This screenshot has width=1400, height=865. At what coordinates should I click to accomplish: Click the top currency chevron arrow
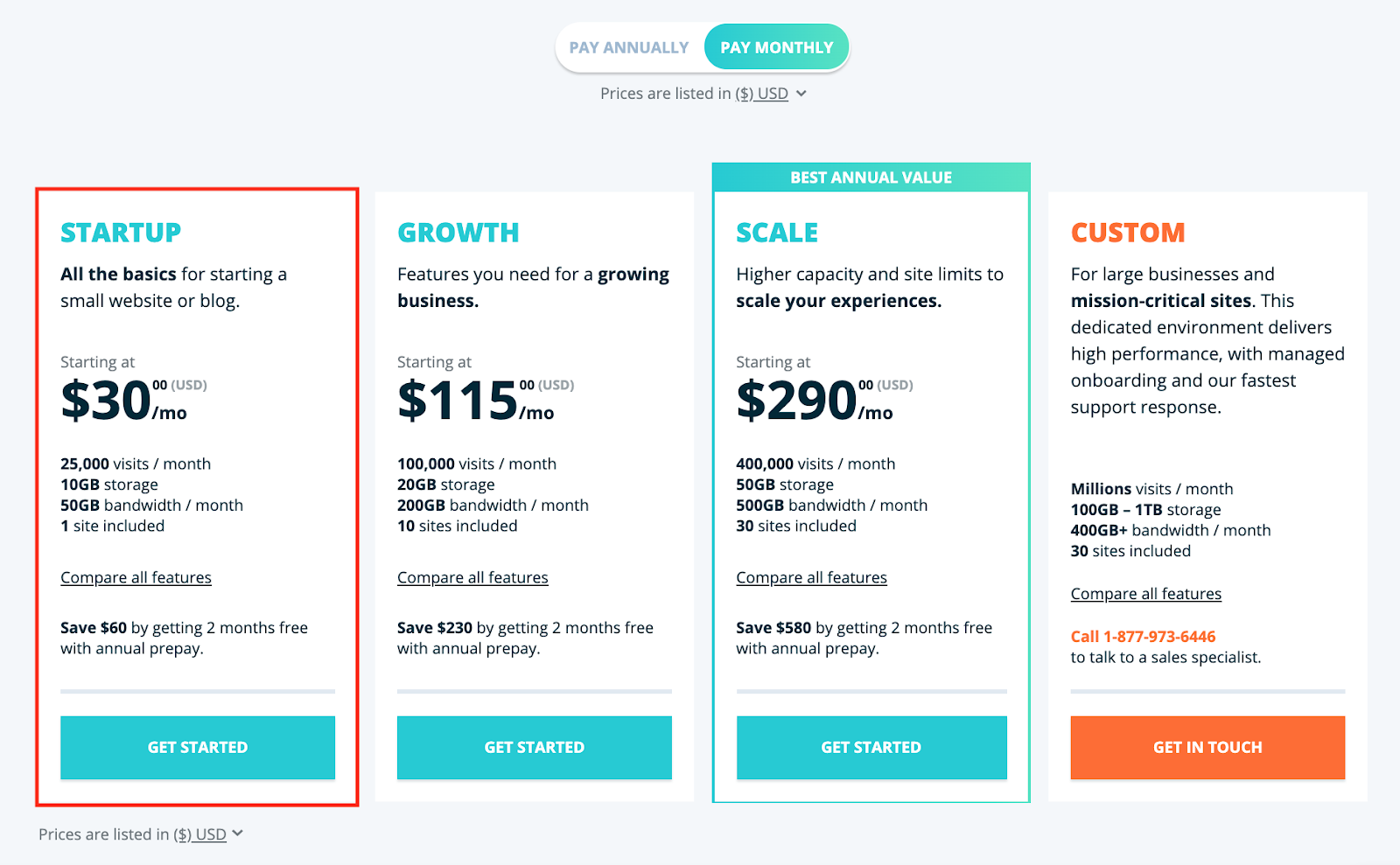point(801,94)
